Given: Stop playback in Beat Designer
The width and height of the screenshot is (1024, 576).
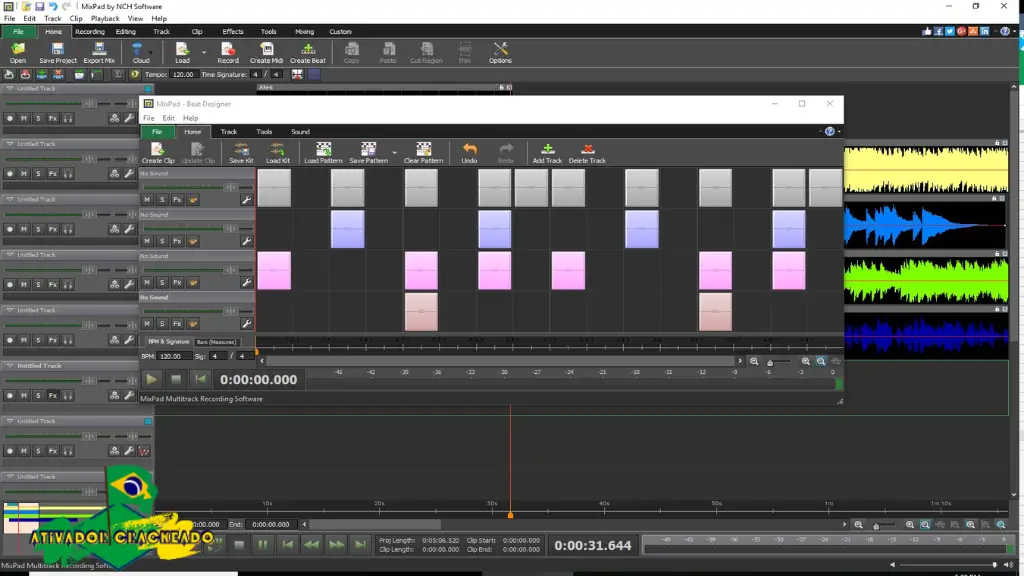Looking at the screenshot, I should click(x=176, y=379).
